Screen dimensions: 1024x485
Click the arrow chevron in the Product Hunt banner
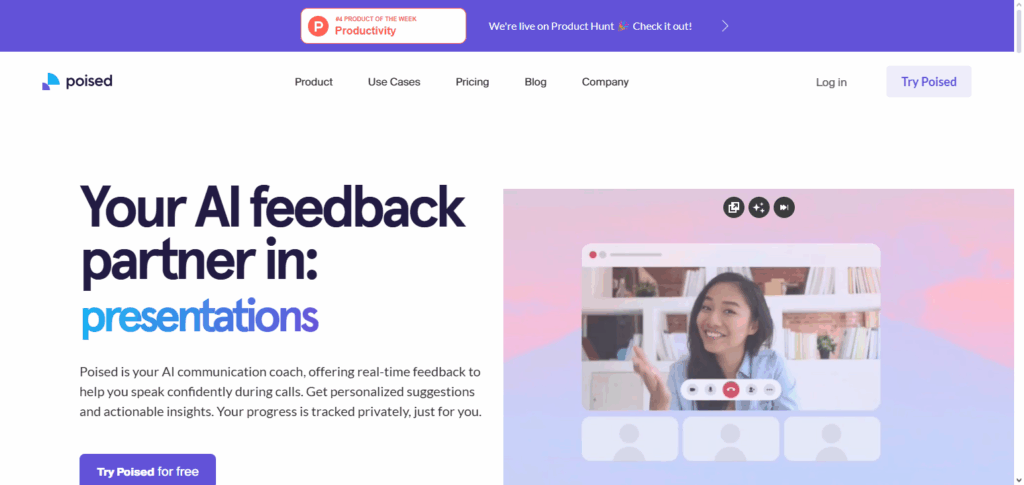click(725, 26)
